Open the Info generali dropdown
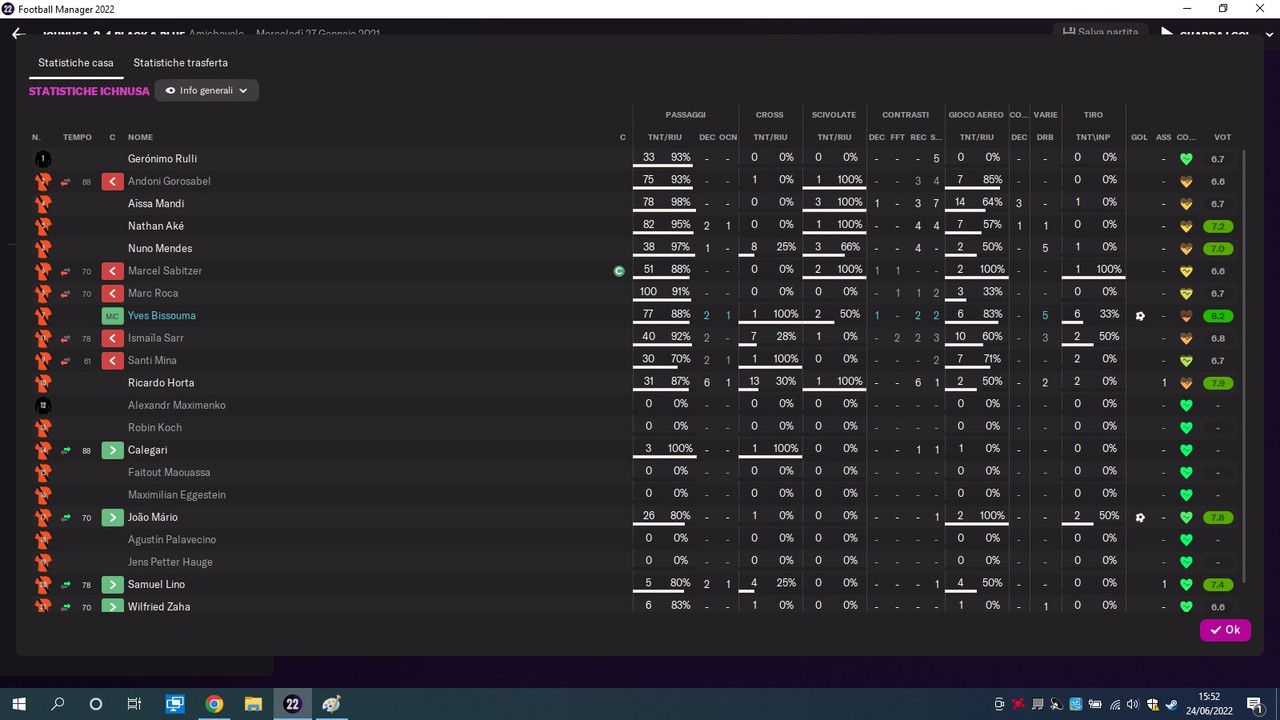Viewport: 1280px width, 720px height. (x=207, y=91)
